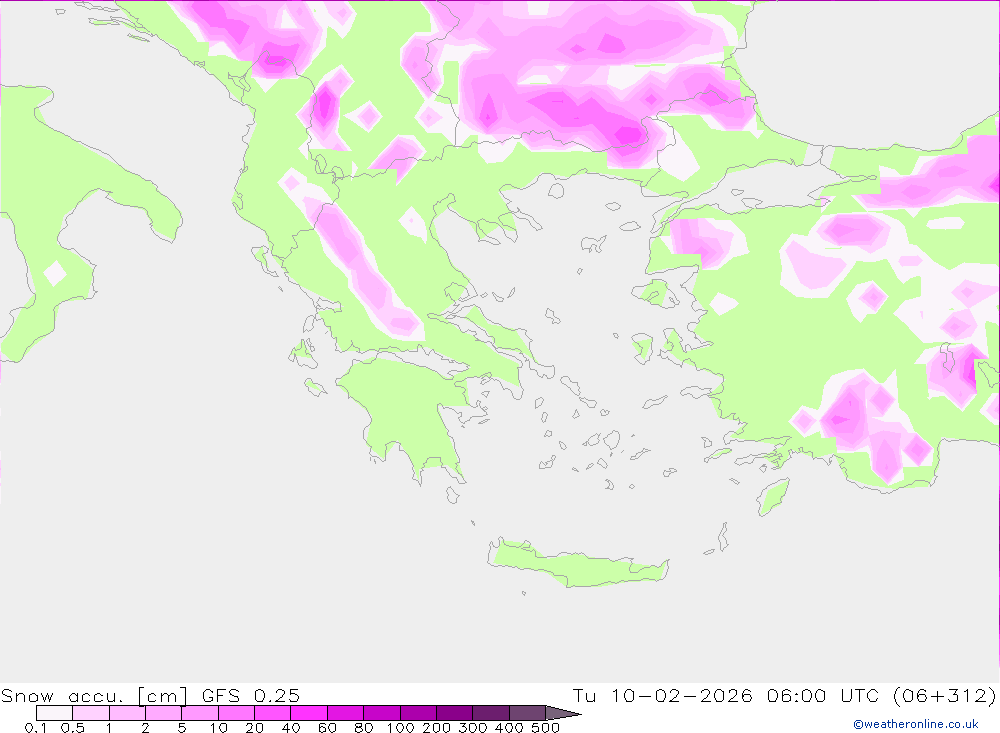Click the '(06+312)' forecast offset text

[945, 695]
